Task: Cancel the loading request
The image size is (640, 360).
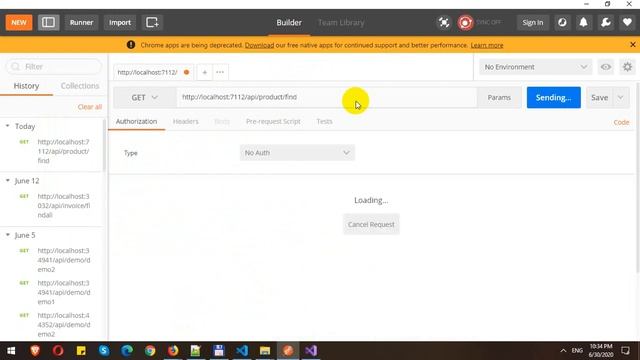Action: pyautogui.click(x=371, y=224)
